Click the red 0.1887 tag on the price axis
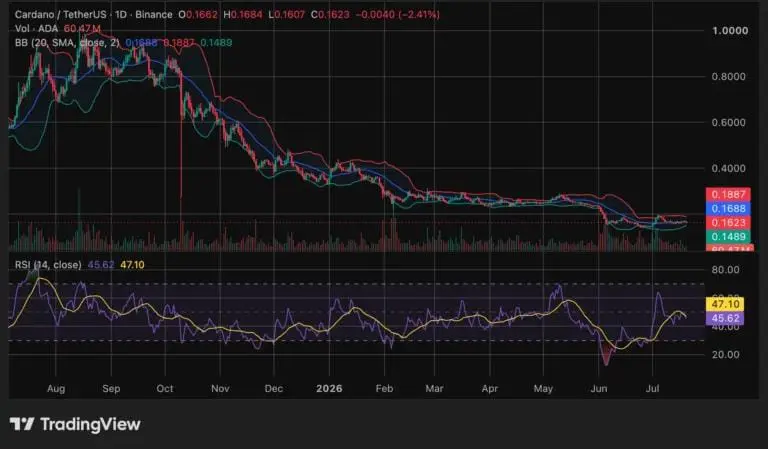768x449 pixels. [x=728, y=194]
